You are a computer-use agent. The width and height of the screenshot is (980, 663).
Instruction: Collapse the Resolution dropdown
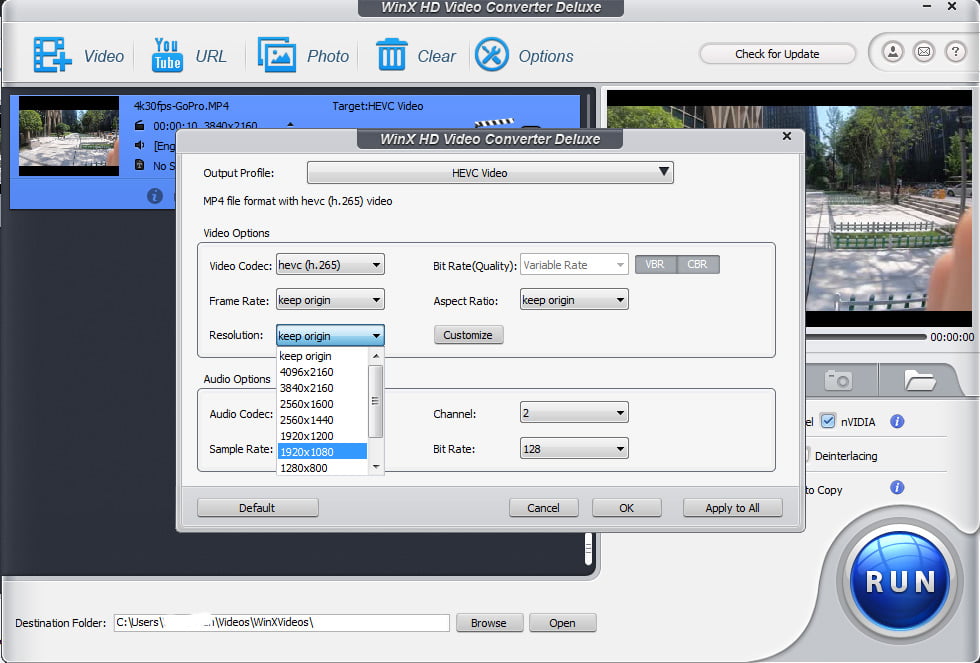tap(330, 336)
